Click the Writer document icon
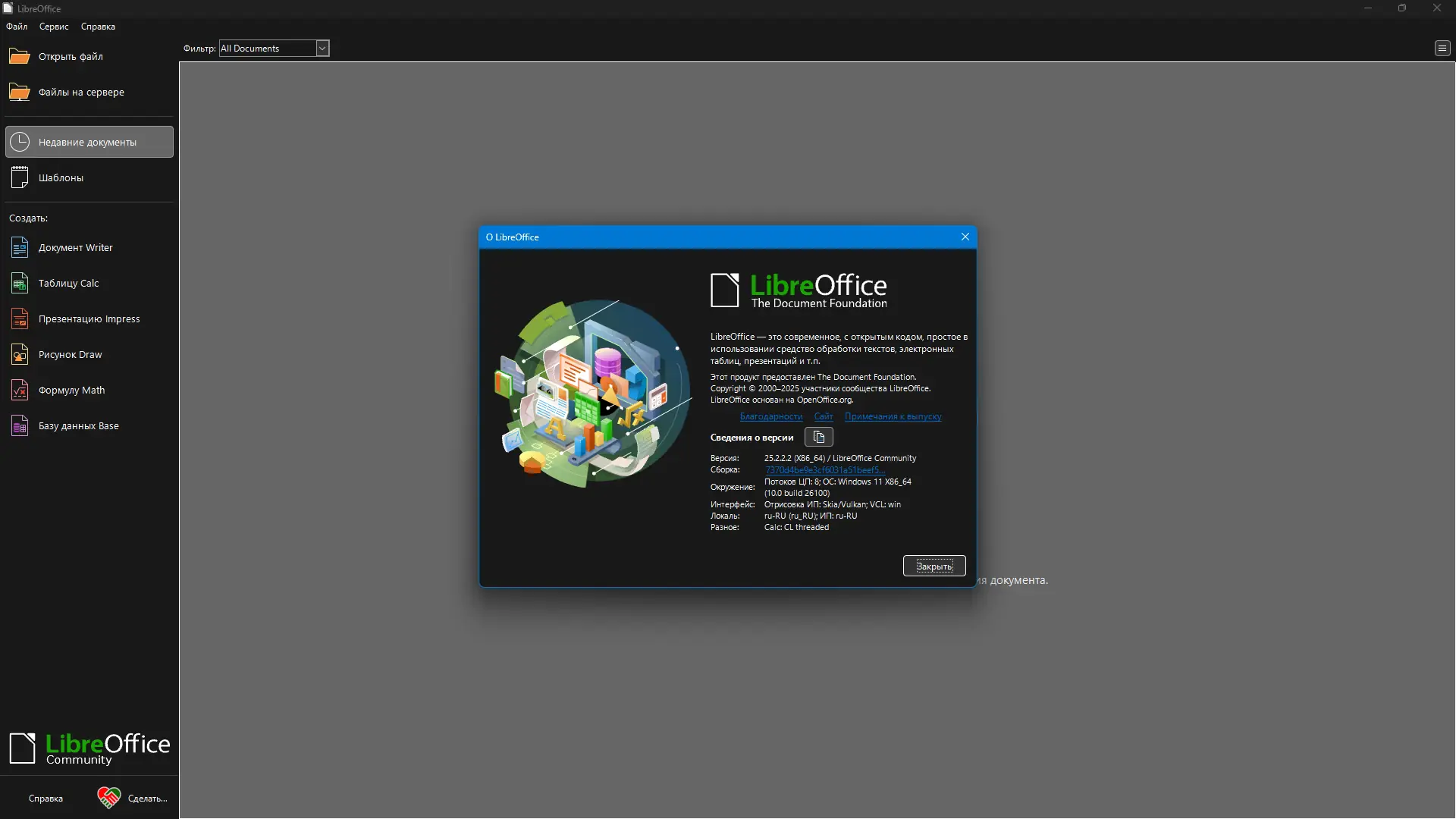 tap(20, 248)
